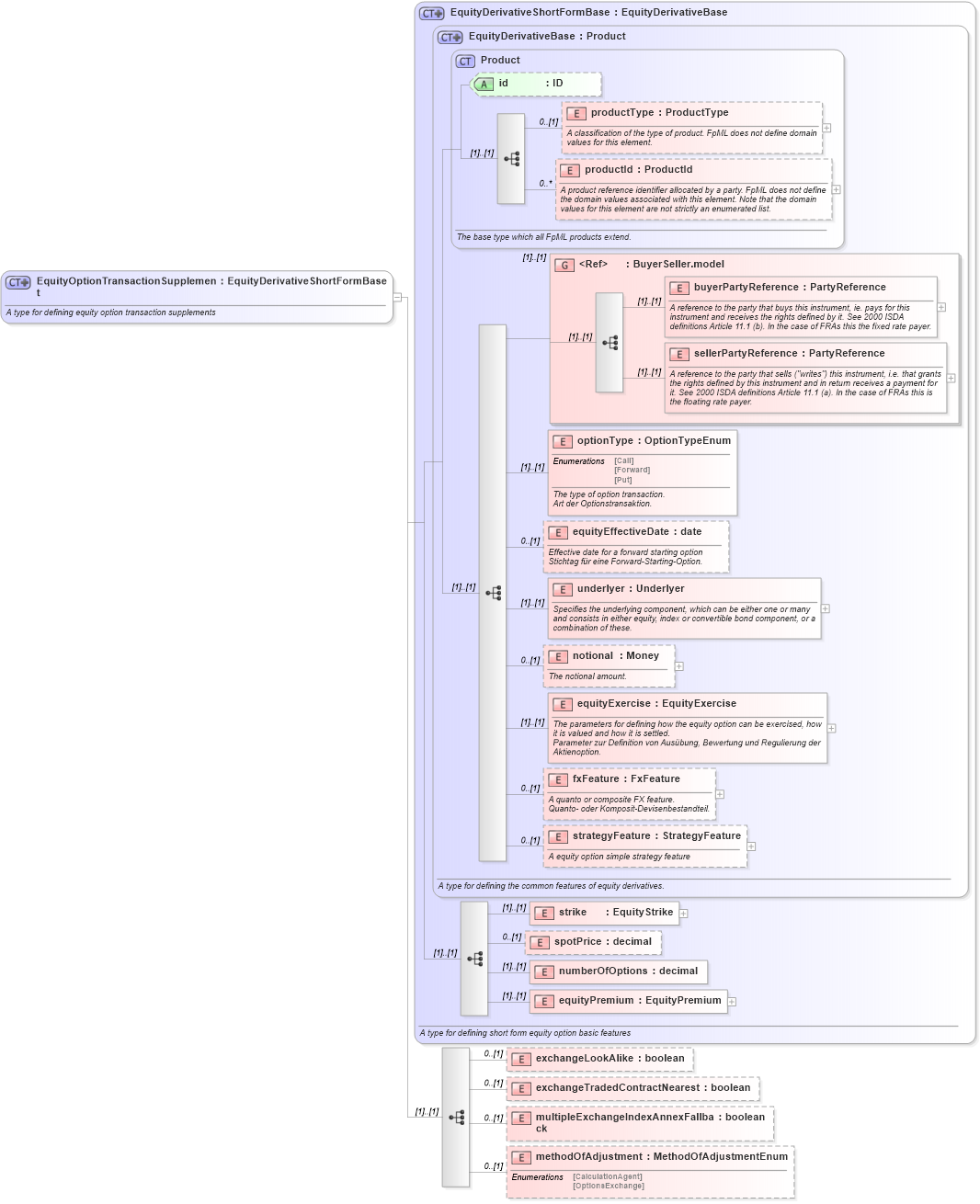
Task: Click the E icon of equityPremium element
Action: click(544, 1002)
